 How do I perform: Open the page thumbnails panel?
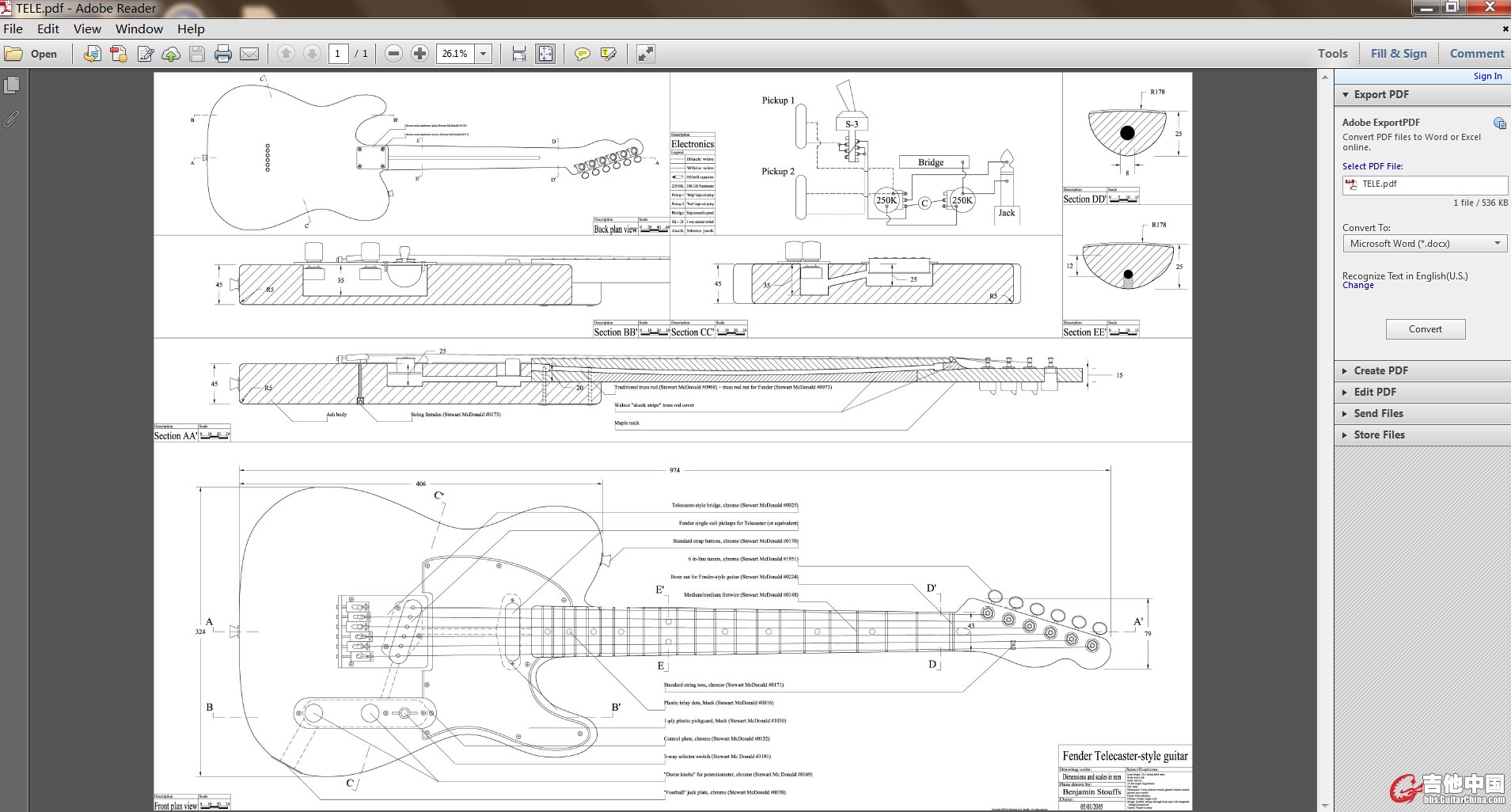click(x=12, y=85)
